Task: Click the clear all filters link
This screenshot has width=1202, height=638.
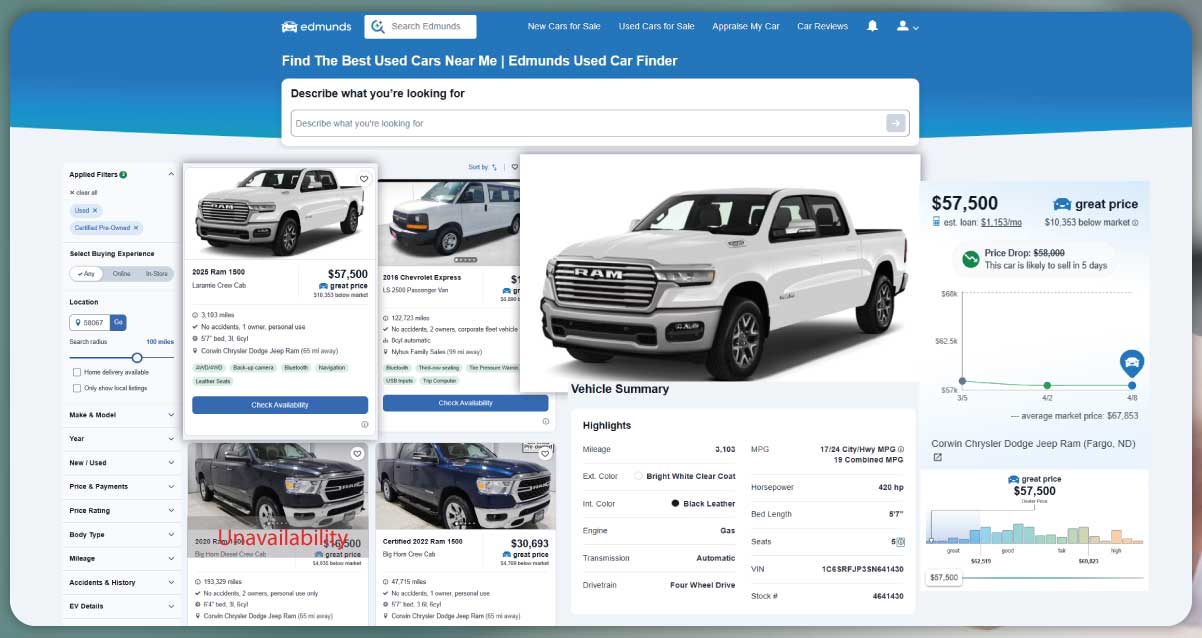Action: point(83,193)
